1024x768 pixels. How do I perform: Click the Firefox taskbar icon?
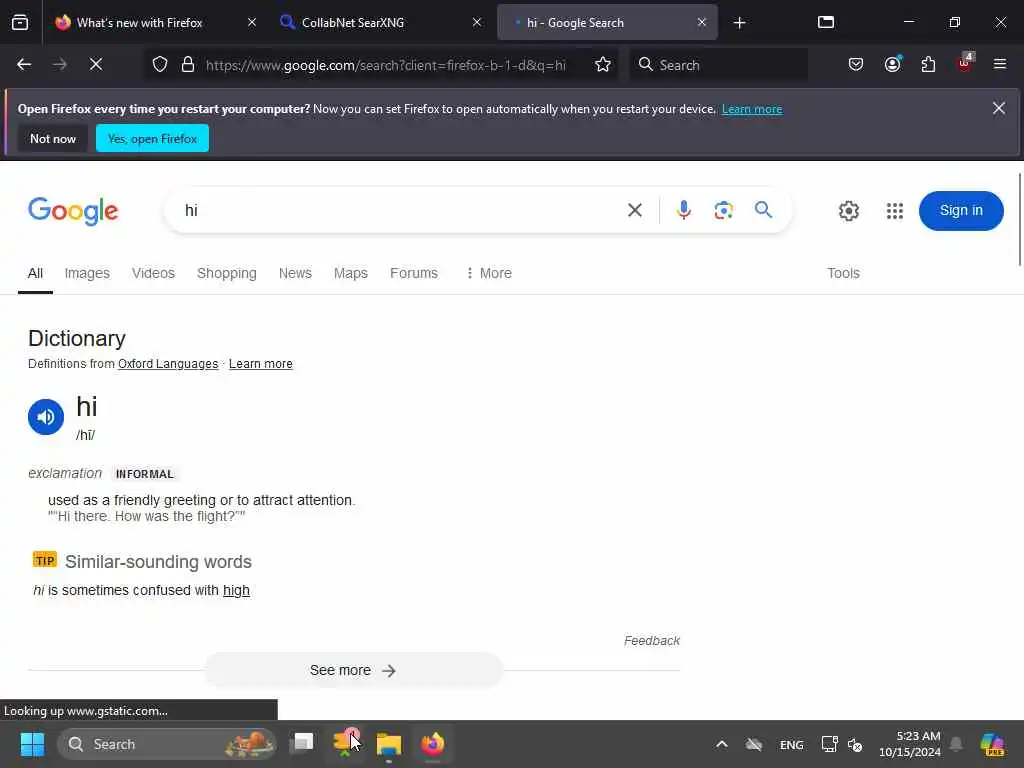click(x=432, y=744)
